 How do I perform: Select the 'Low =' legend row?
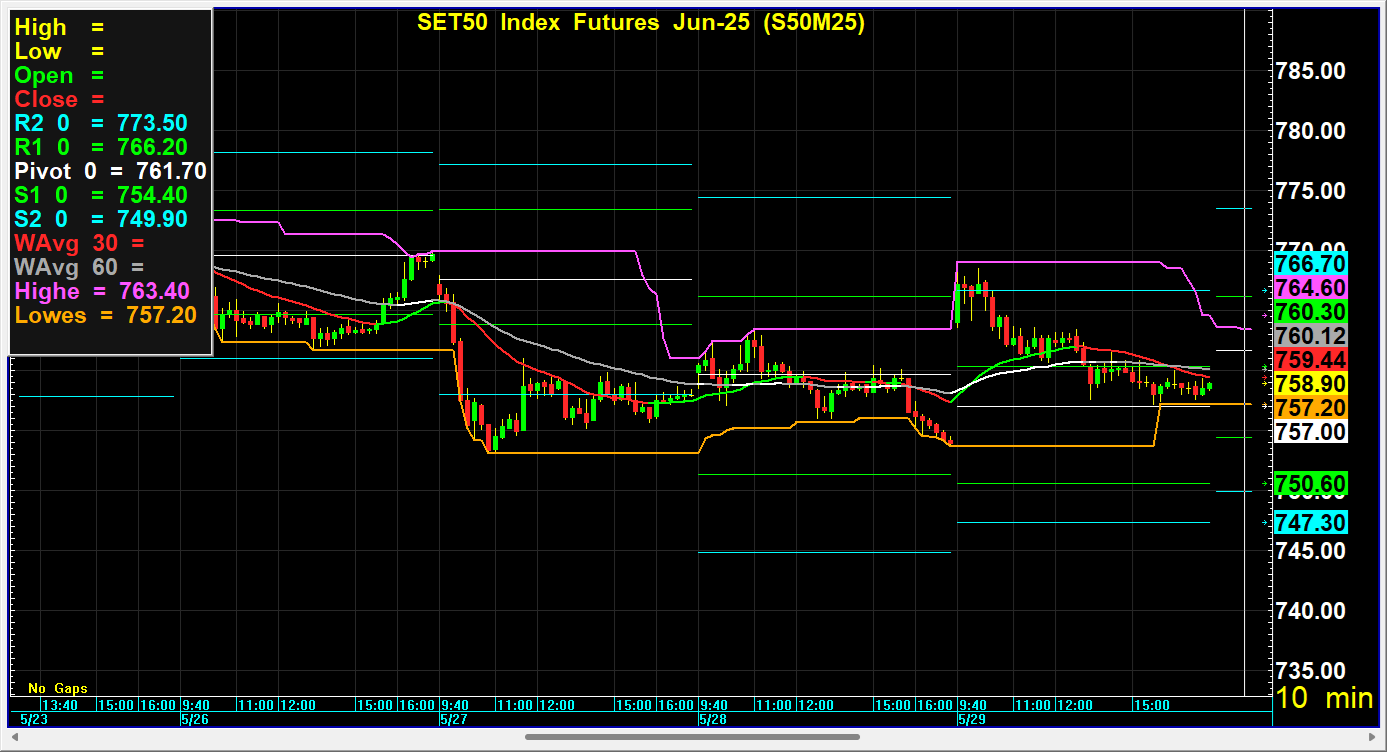(x=59, y=51)
